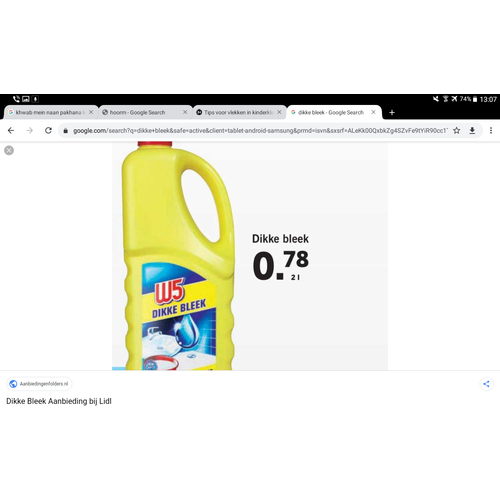The width and height of the screenshot is (500, 500).
Task: Close the 'dikke bleek' tab
Action: (x=374, y=112)
